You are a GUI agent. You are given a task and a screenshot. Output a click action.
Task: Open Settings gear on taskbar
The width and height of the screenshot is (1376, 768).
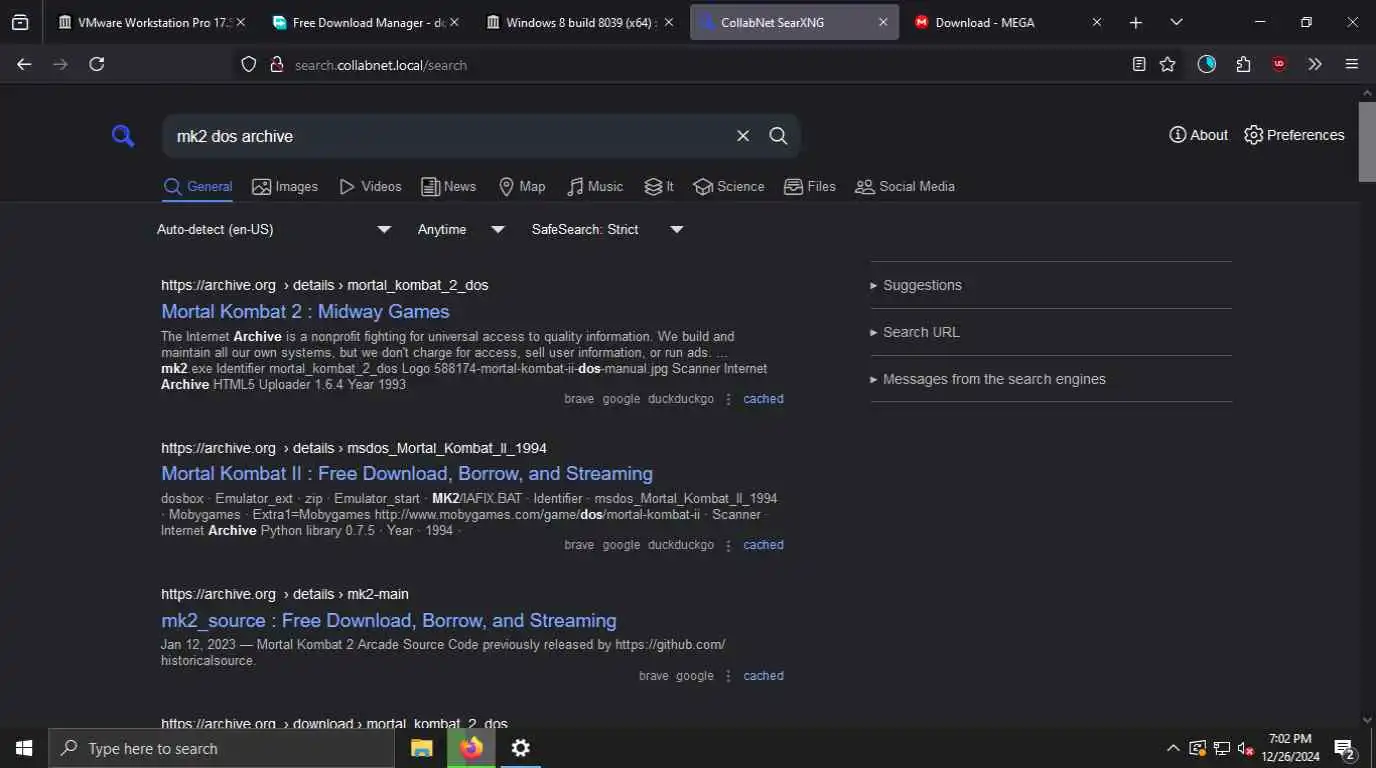tap(521, 748)
